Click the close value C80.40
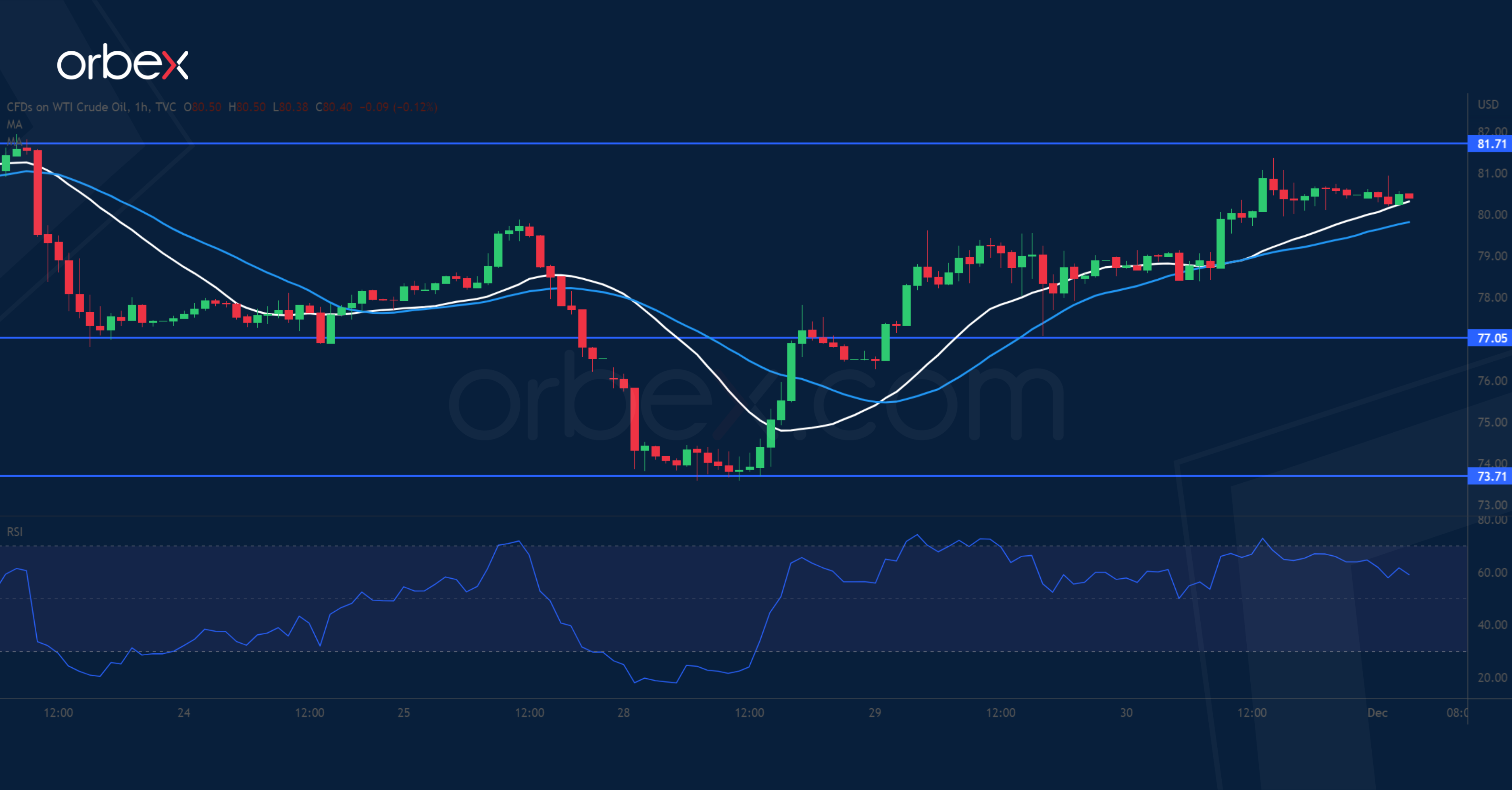The height and width of the screenshot is (790, 1512). coord(334,107)
